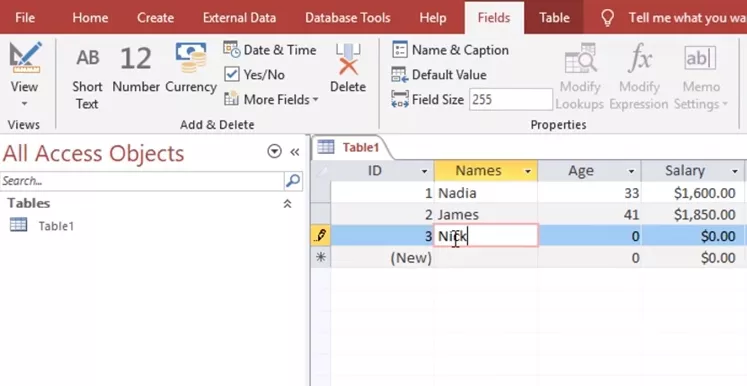
Task: Select the Salary column header
Action: click(x=685, y=171)
